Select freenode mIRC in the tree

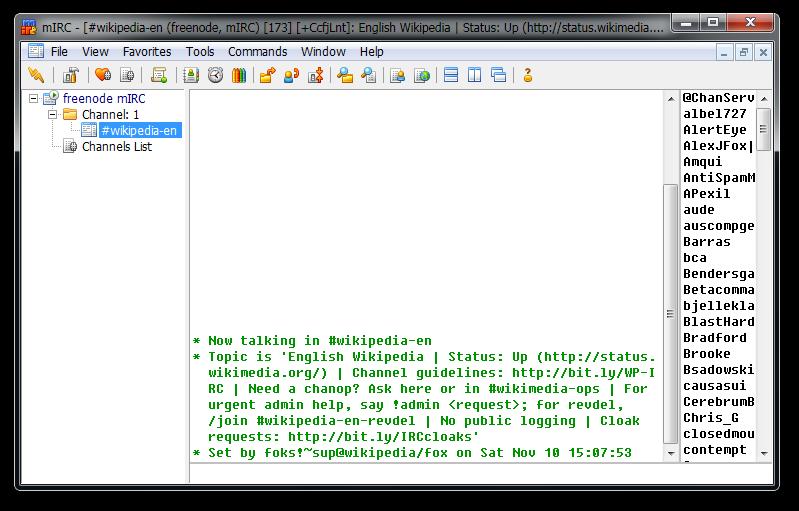coord(104,98)
